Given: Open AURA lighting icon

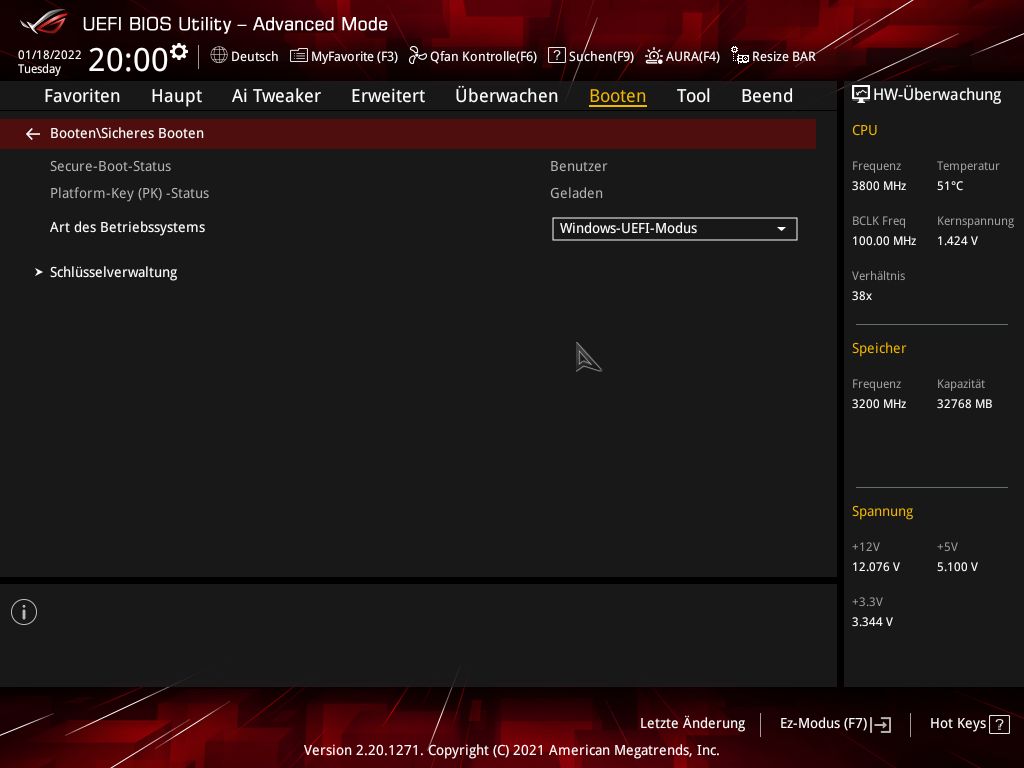Looking at the screenshot, I should click(654, 56).
